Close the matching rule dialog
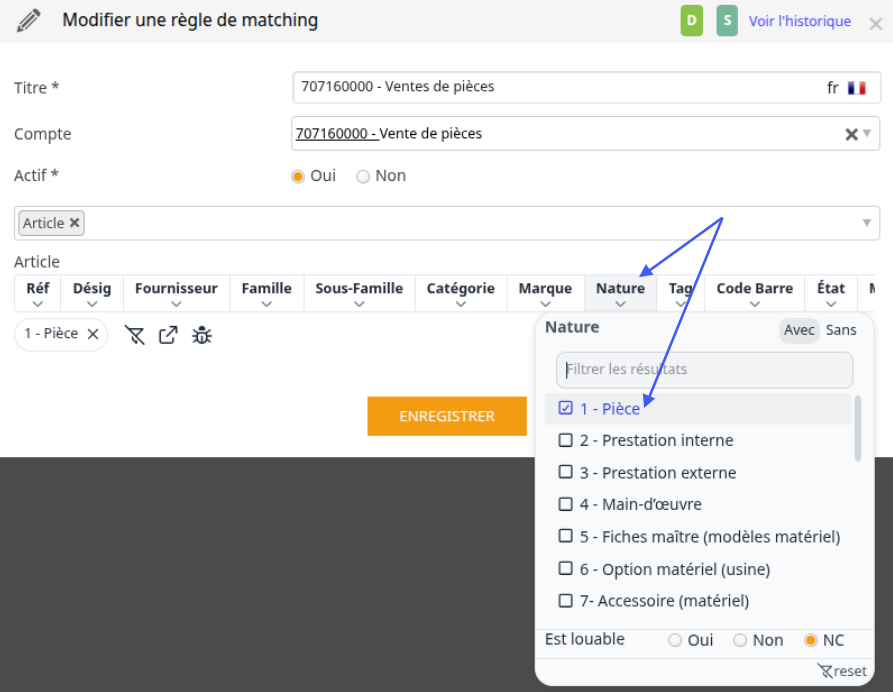893x692 pixels. (875, 24)
